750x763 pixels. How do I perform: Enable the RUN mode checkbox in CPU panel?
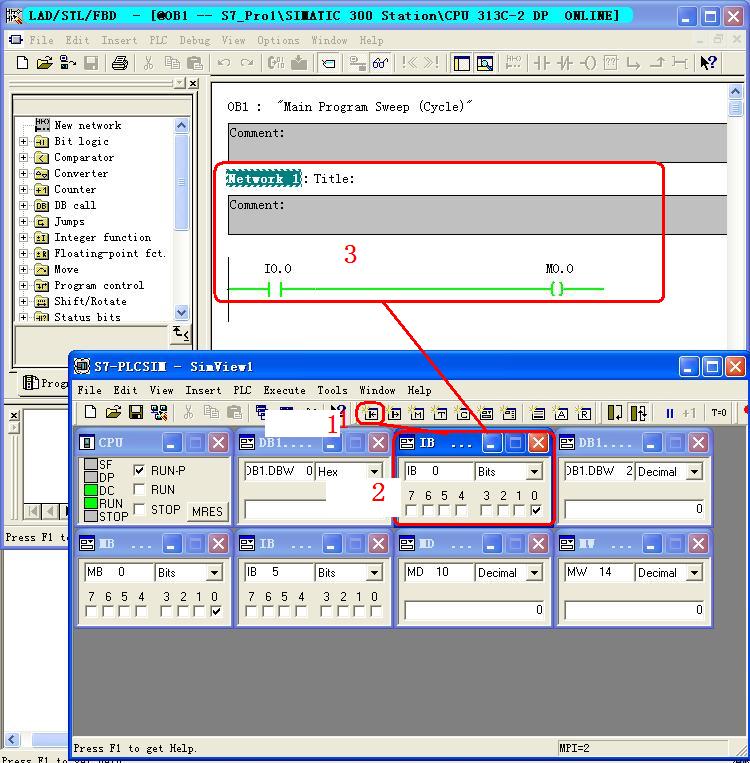(140, 490)
